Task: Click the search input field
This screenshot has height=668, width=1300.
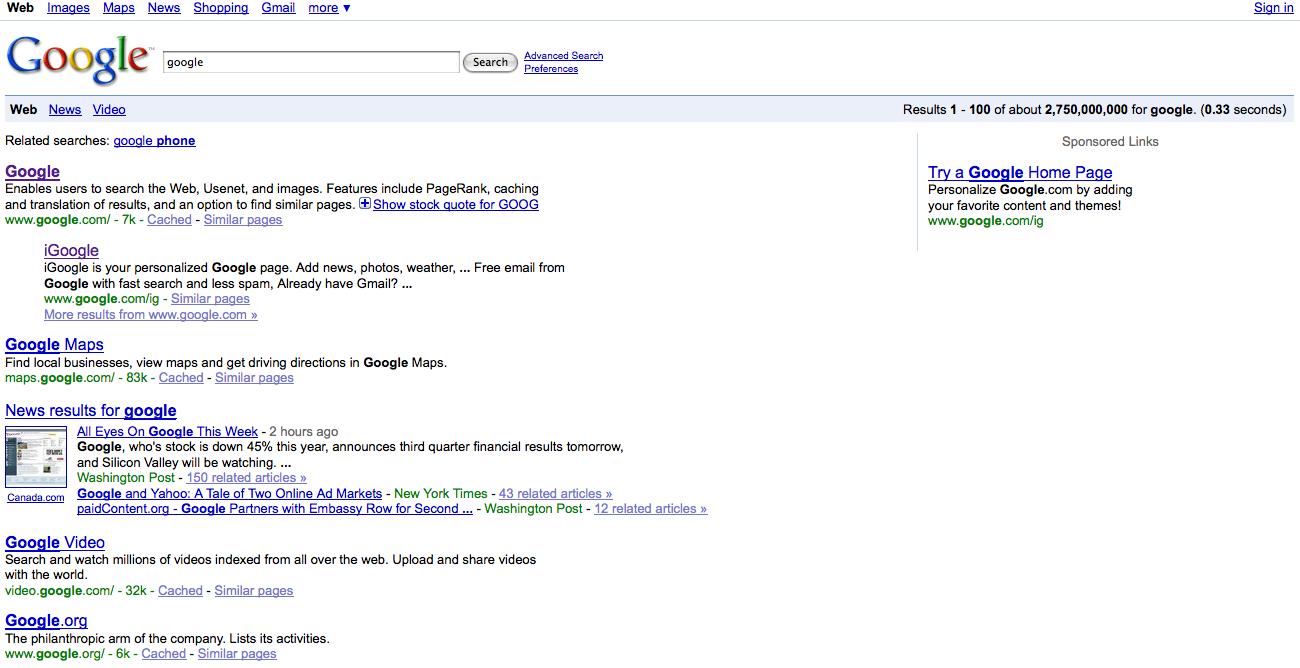Action: (310, 62)
